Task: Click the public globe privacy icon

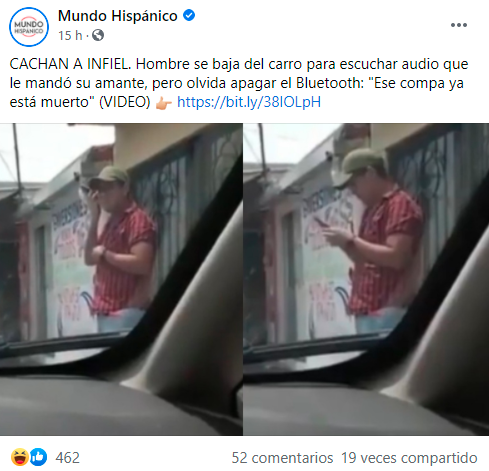Action: coord(98,35)
